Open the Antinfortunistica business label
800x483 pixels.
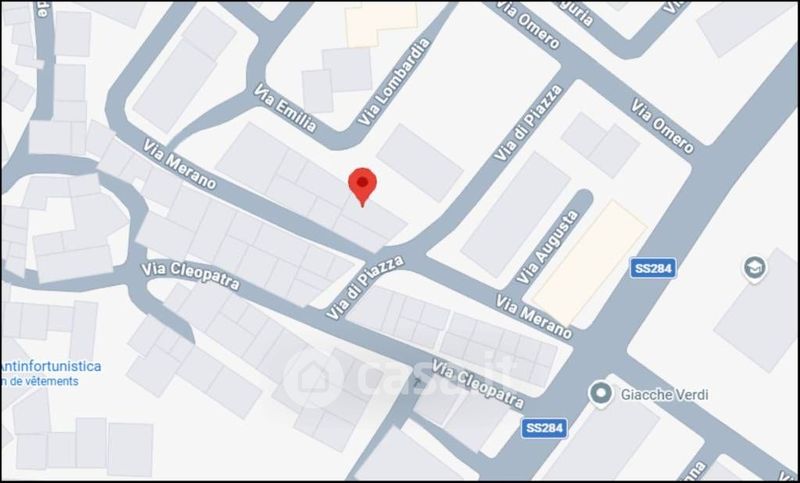tap(51, 366)
